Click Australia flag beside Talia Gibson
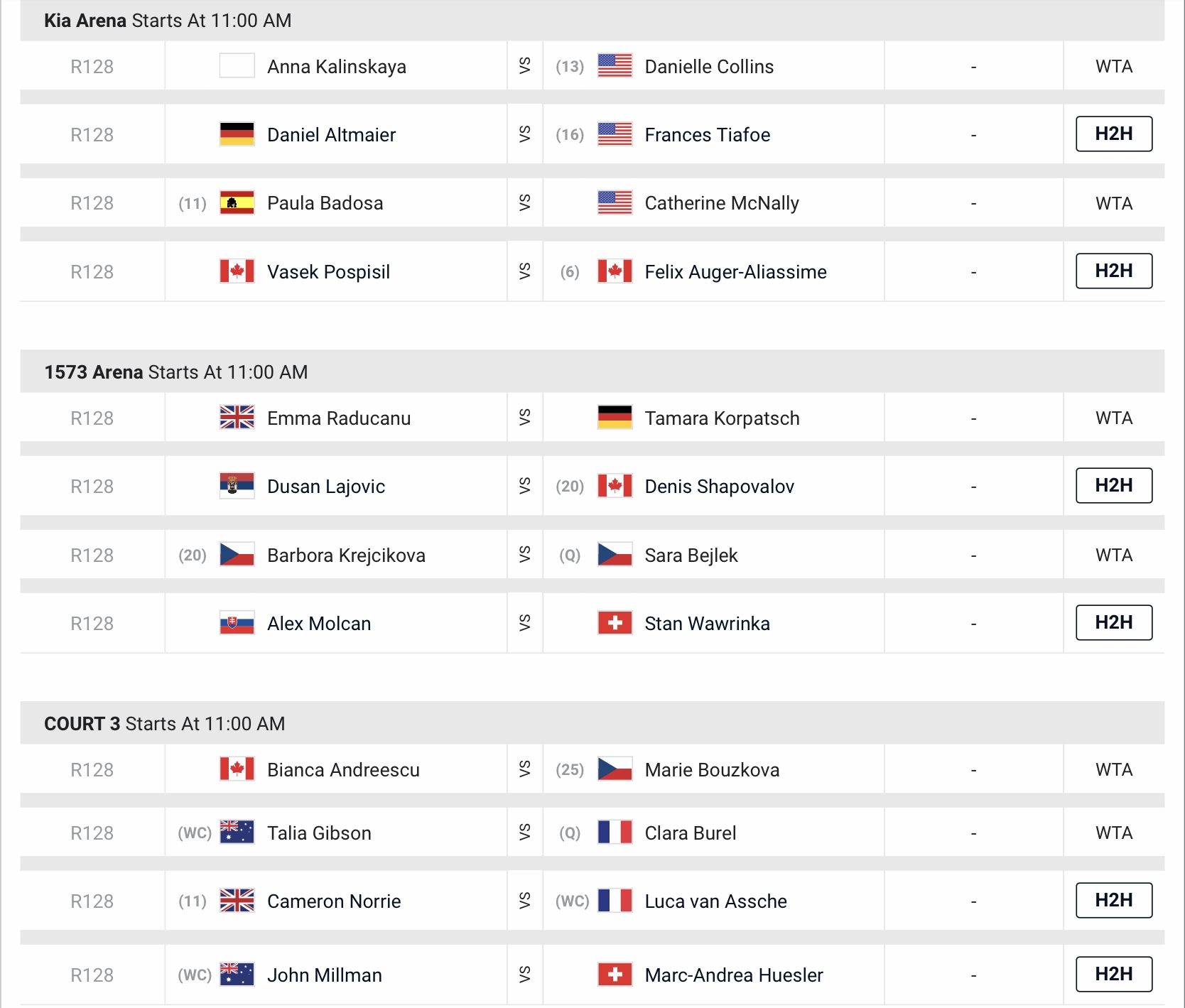The height and width of the screenshot is (1008, 1185). pos(237,833)
